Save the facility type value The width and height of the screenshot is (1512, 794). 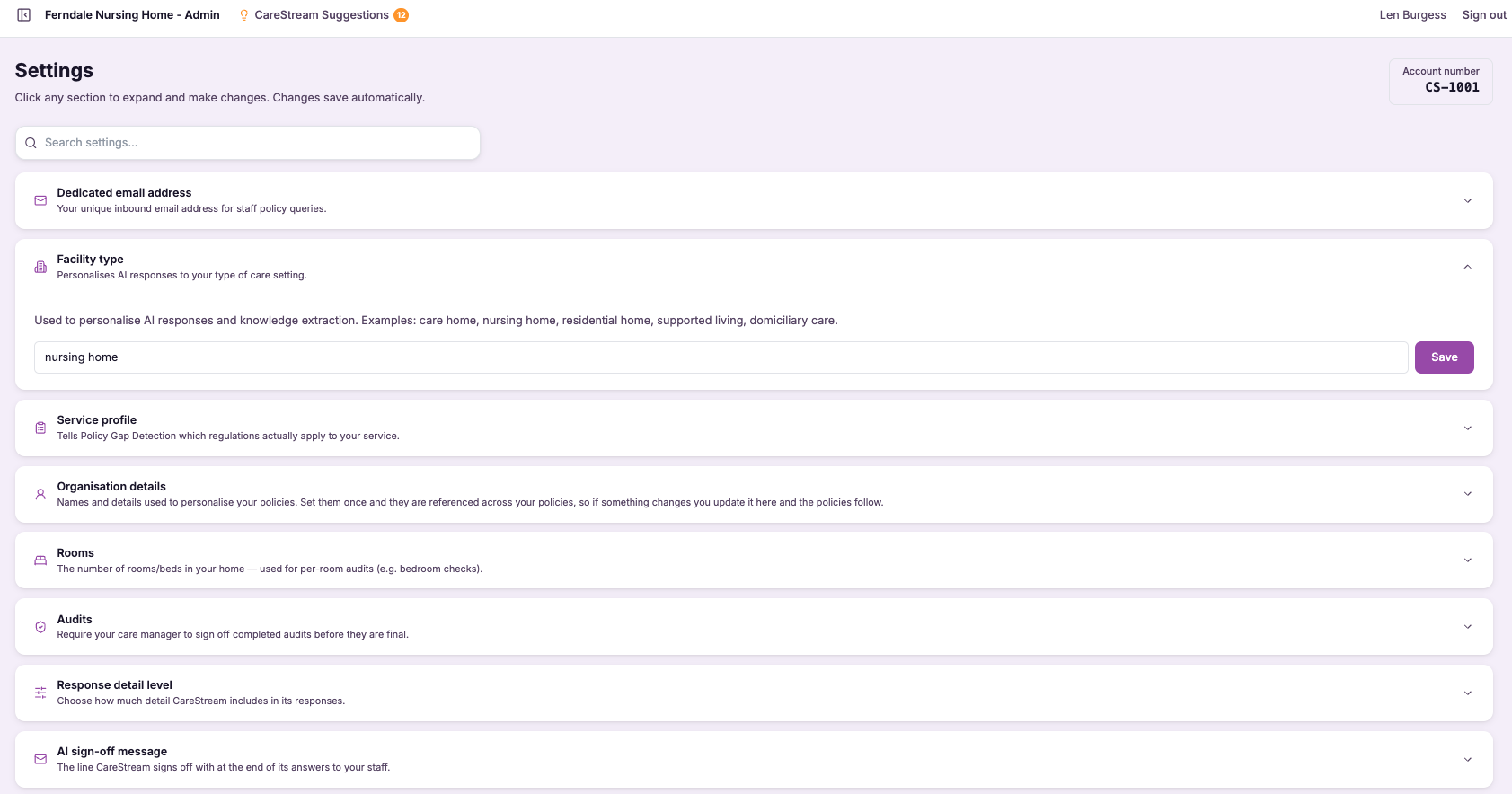[x=1444, y=357]
